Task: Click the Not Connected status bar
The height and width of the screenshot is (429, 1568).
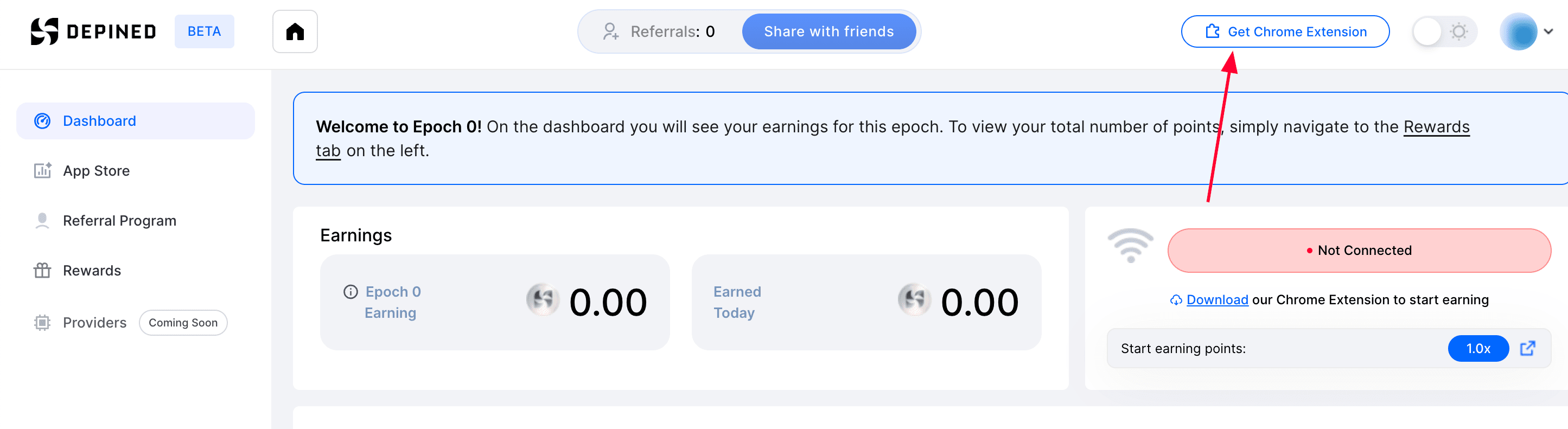Action: click(x=1359, y=251)
